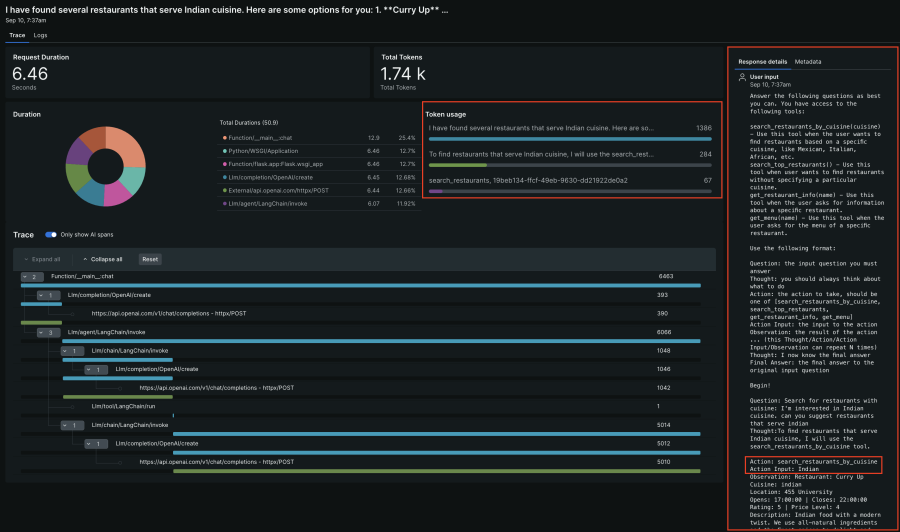Select the Response details tab
Image resolution: width=900 pixels, height=532 pixels.
762,62
